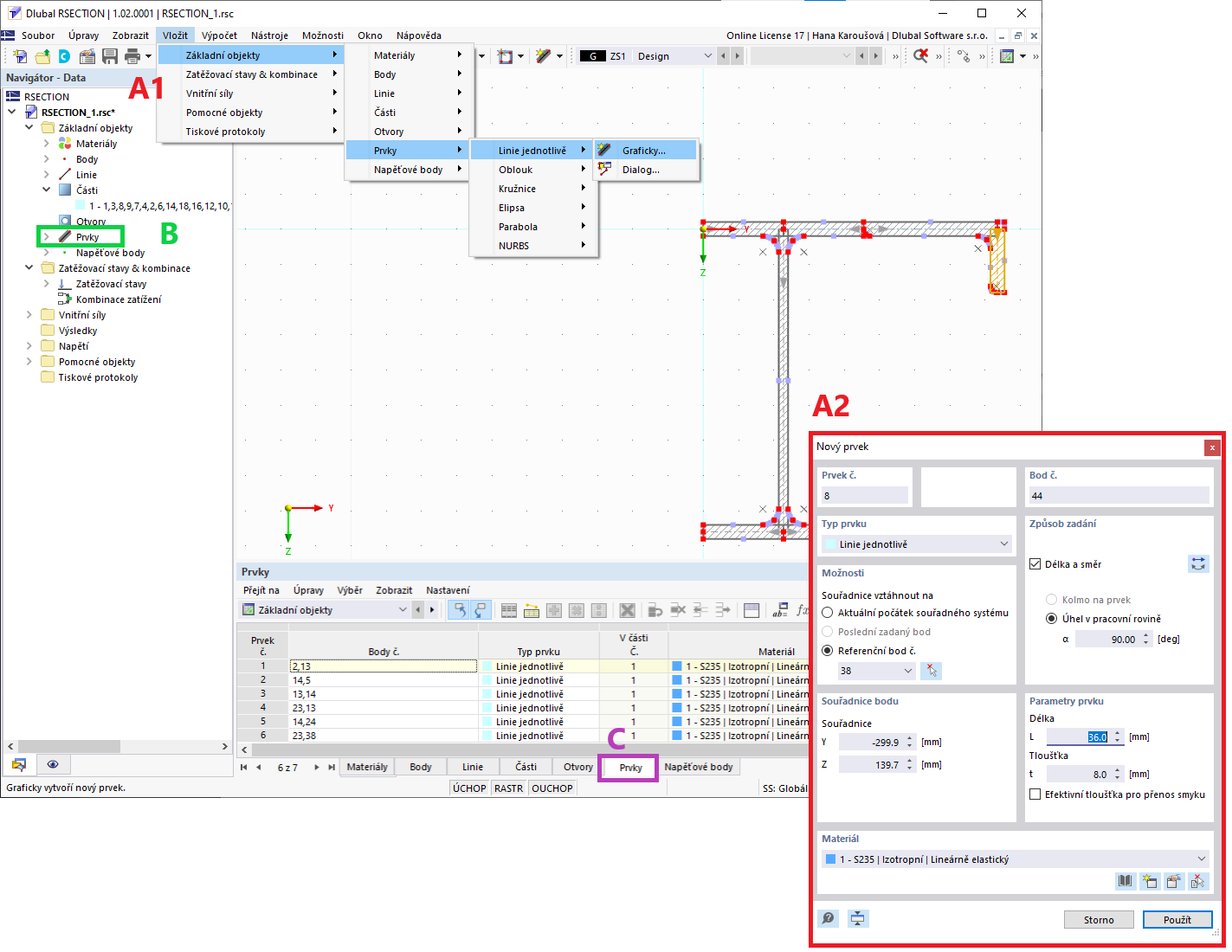Click the printer icon in toolbar

[x=132, y=56]
